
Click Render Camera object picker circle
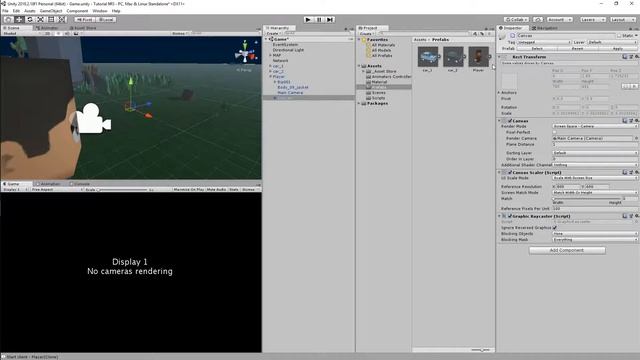tap(636, 138)
